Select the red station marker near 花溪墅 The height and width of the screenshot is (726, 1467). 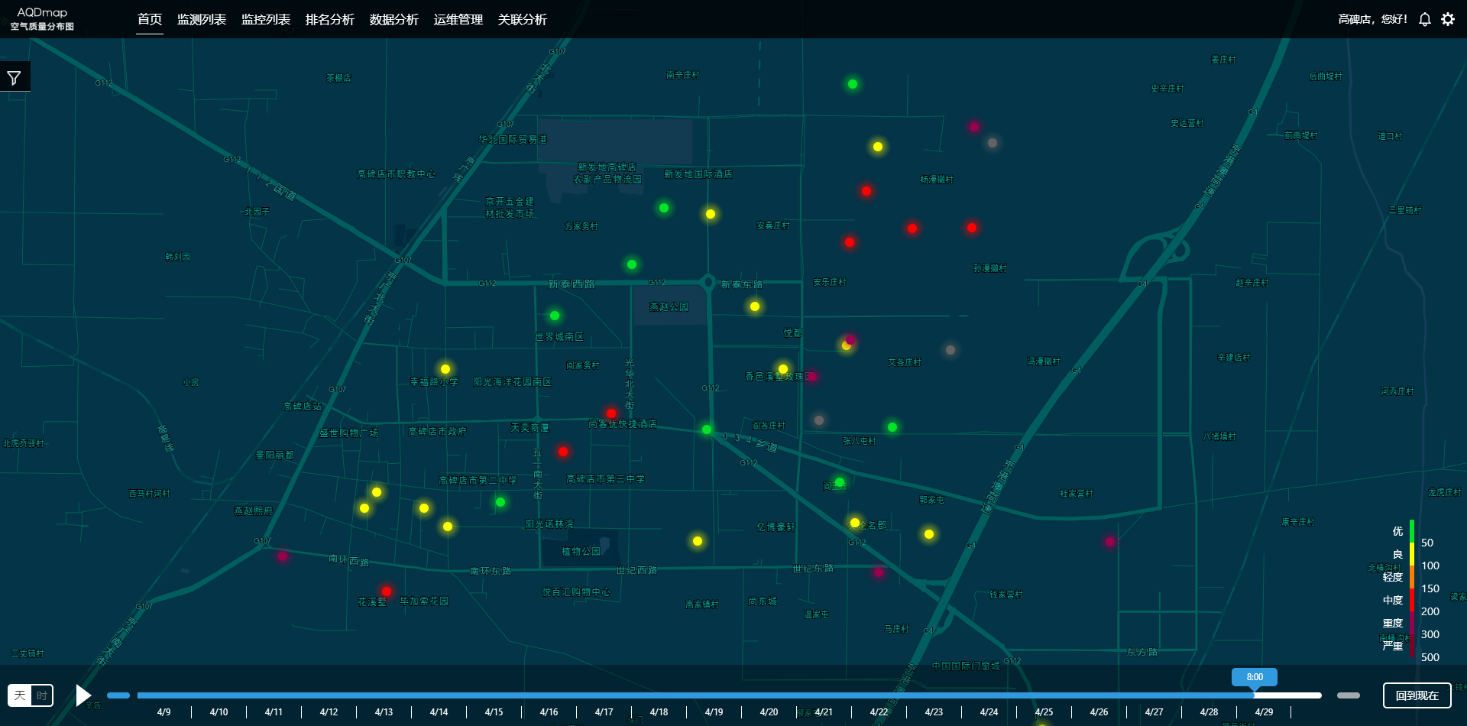coord(386,591)
